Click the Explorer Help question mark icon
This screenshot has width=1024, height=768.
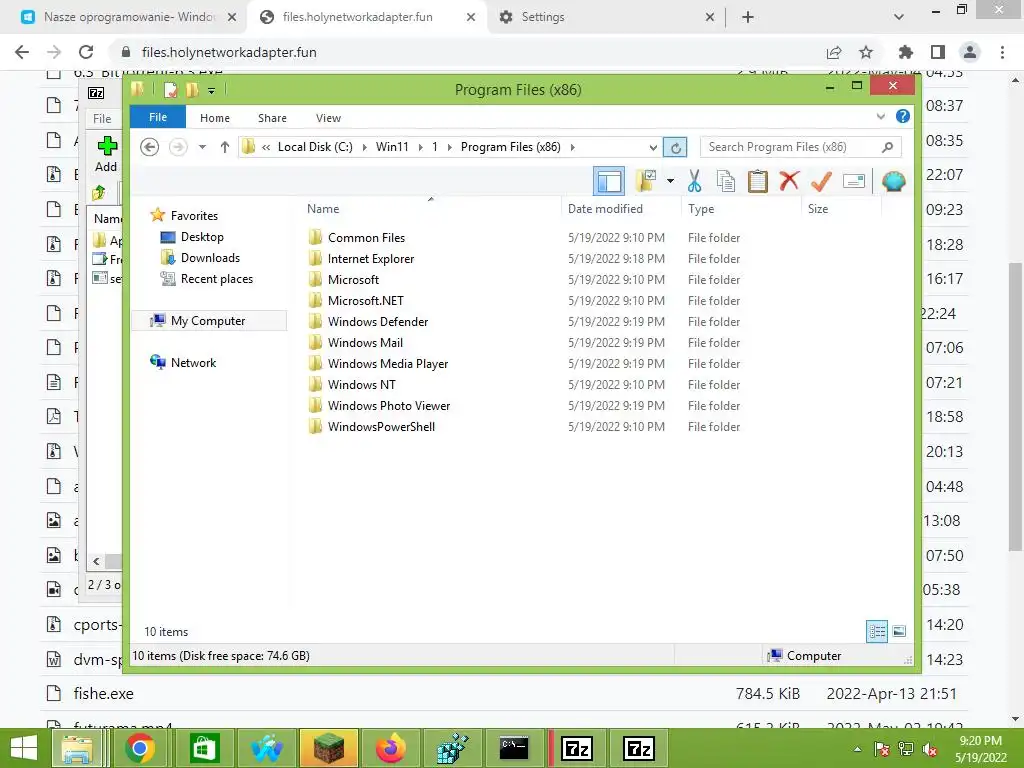click(x=903, y=116)
